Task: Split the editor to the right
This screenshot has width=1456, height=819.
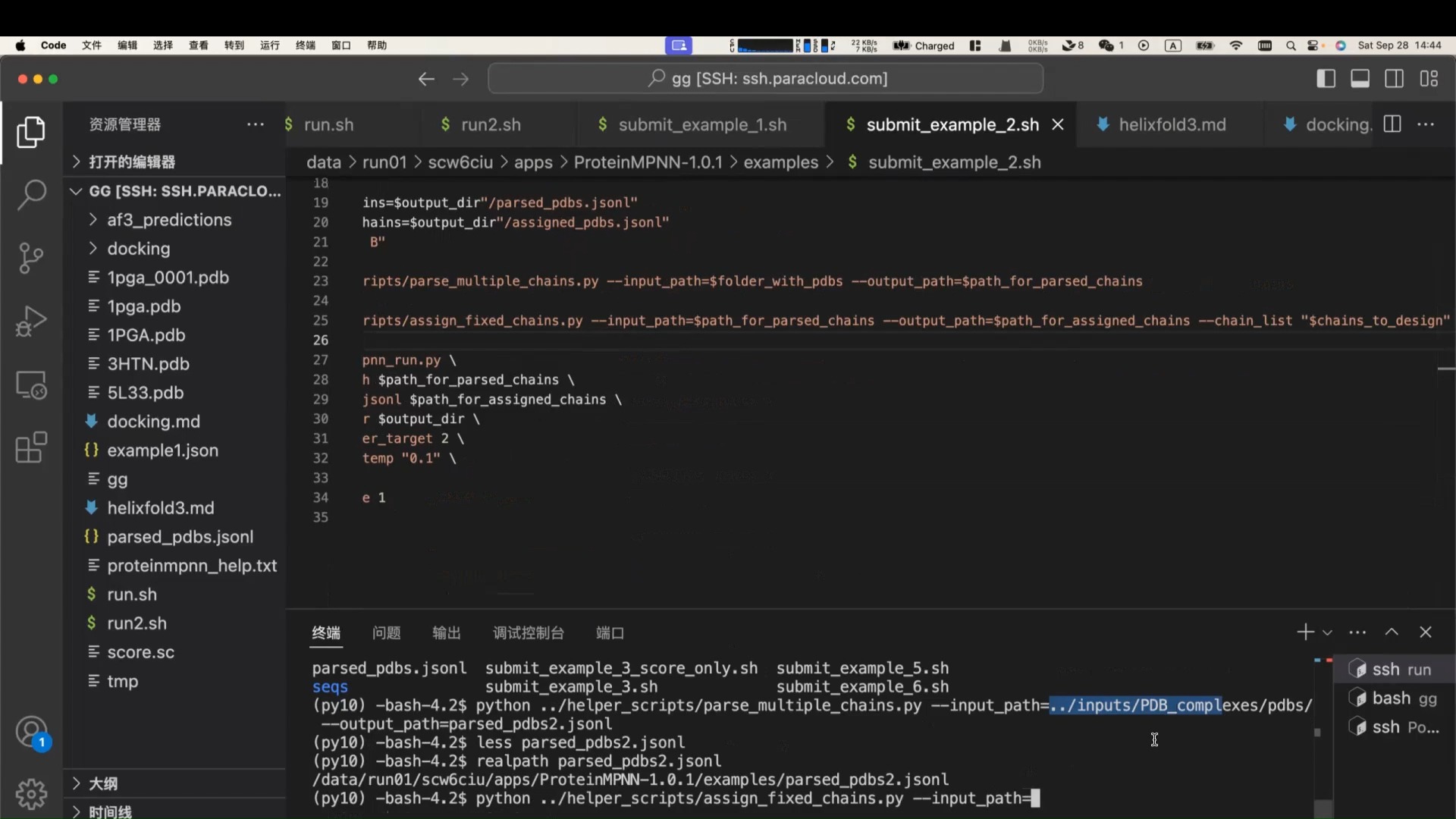Action: click(x=1392, y=124)
